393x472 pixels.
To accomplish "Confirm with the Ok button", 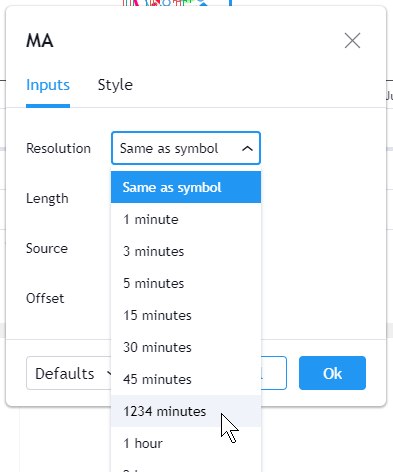I will (x=332, y=373).
